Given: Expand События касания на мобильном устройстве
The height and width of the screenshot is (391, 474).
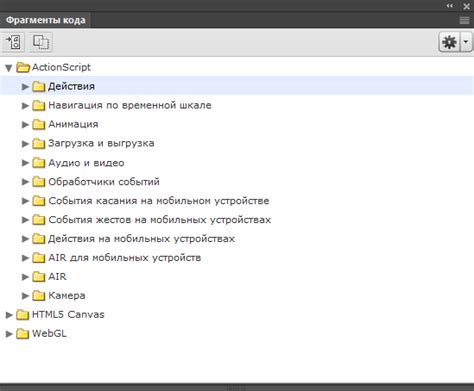Looking at the screenshot, I should tap(25, 201).
